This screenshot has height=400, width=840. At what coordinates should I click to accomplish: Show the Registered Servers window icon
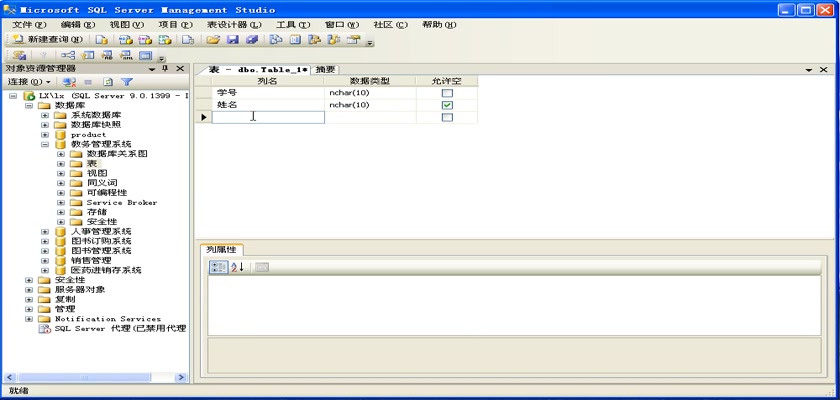point(275,40)
